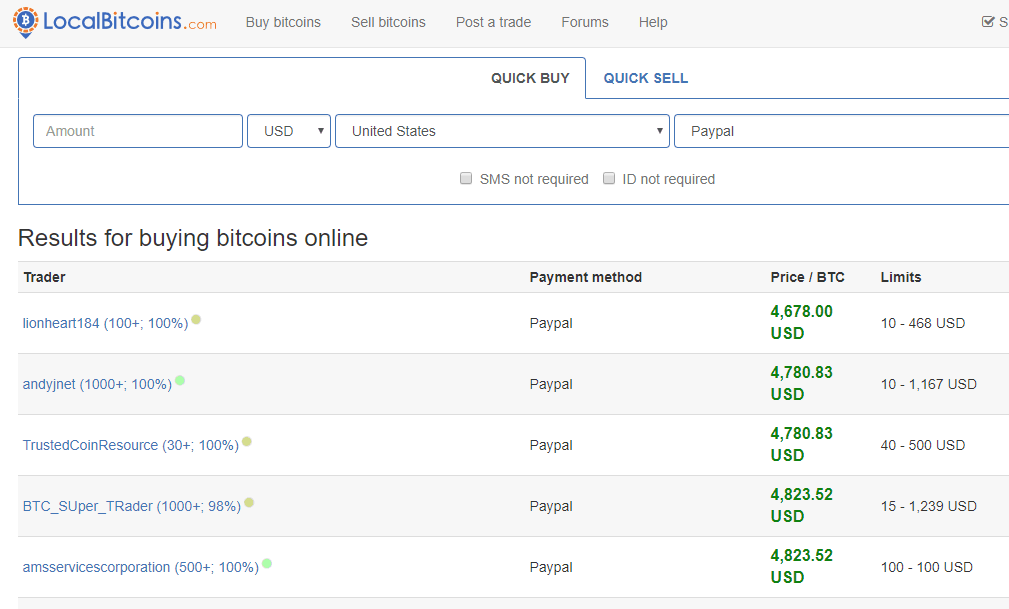Focus the Amount input field
This screenshot has height=609, width=1009.
[x=138, y=131]
